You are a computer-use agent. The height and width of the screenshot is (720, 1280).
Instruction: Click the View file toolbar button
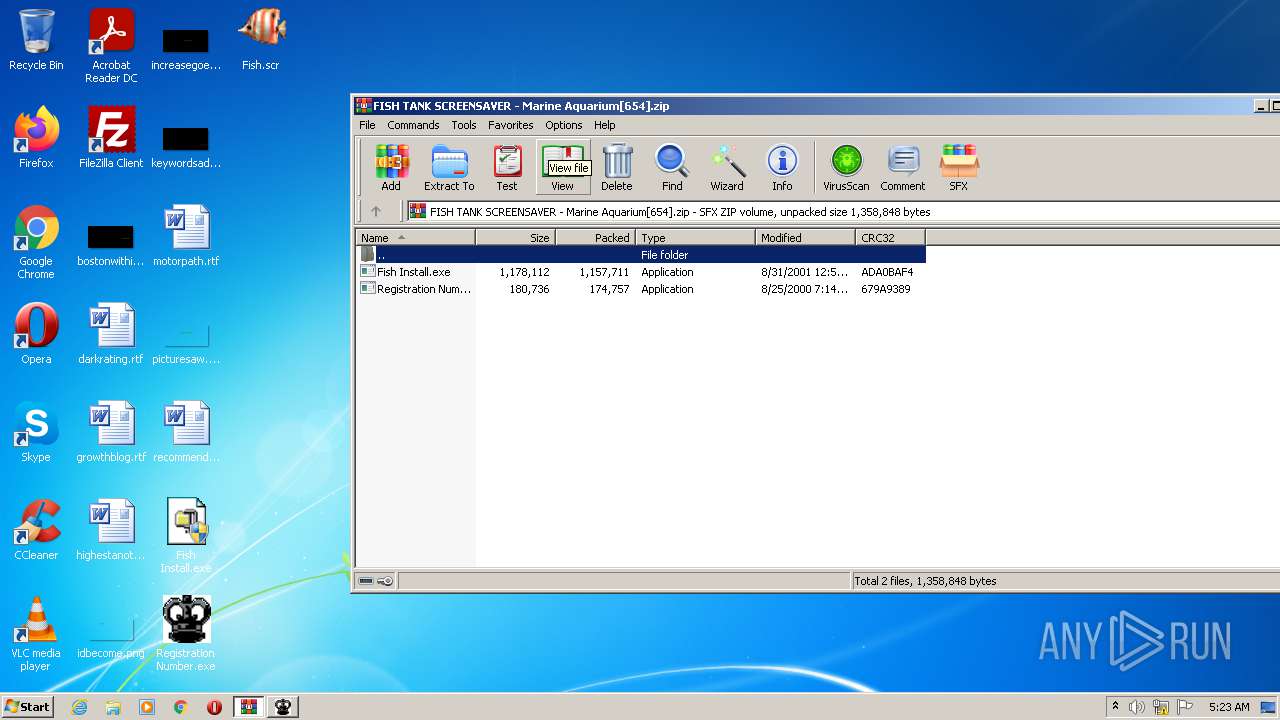563,166
